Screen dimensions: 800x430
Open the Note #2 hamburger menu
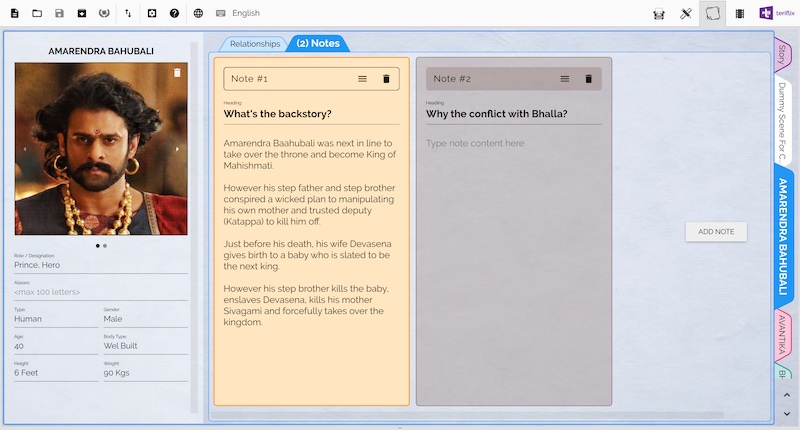coord(565,79)
